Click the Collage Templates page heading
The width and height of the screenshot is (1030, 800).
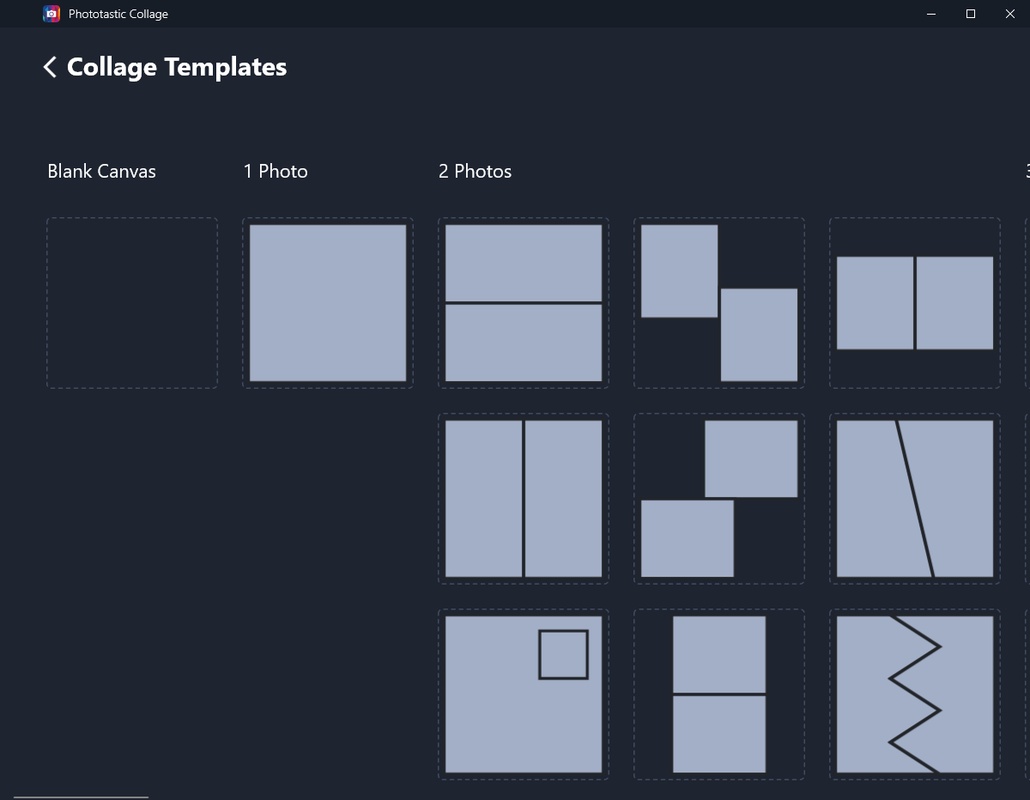(x=177, y=67)
